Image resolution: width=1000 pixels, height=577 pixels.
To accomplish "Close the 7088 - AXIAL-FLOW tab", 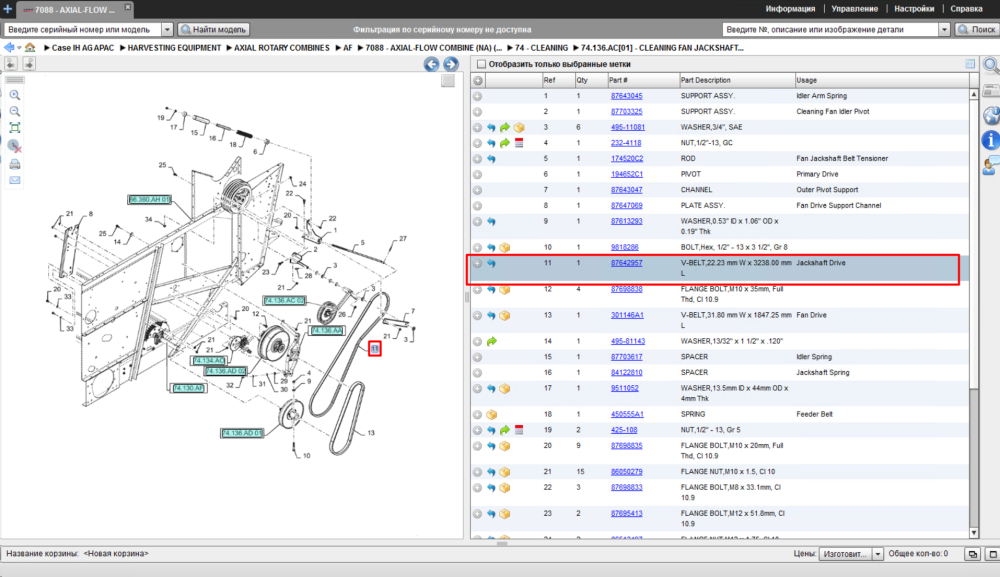I will [128, 7].
